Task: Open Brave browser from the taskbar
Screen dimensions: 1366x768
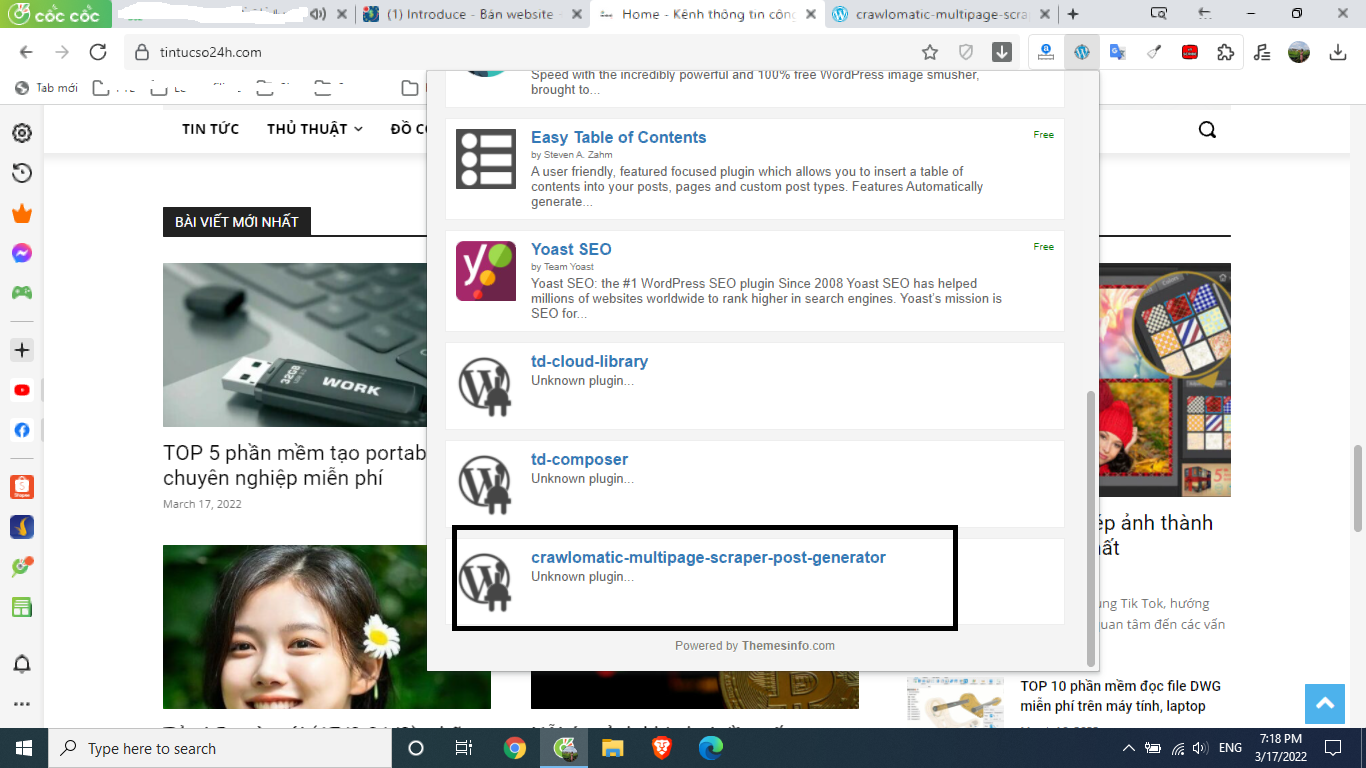Action: click(661, 748)
